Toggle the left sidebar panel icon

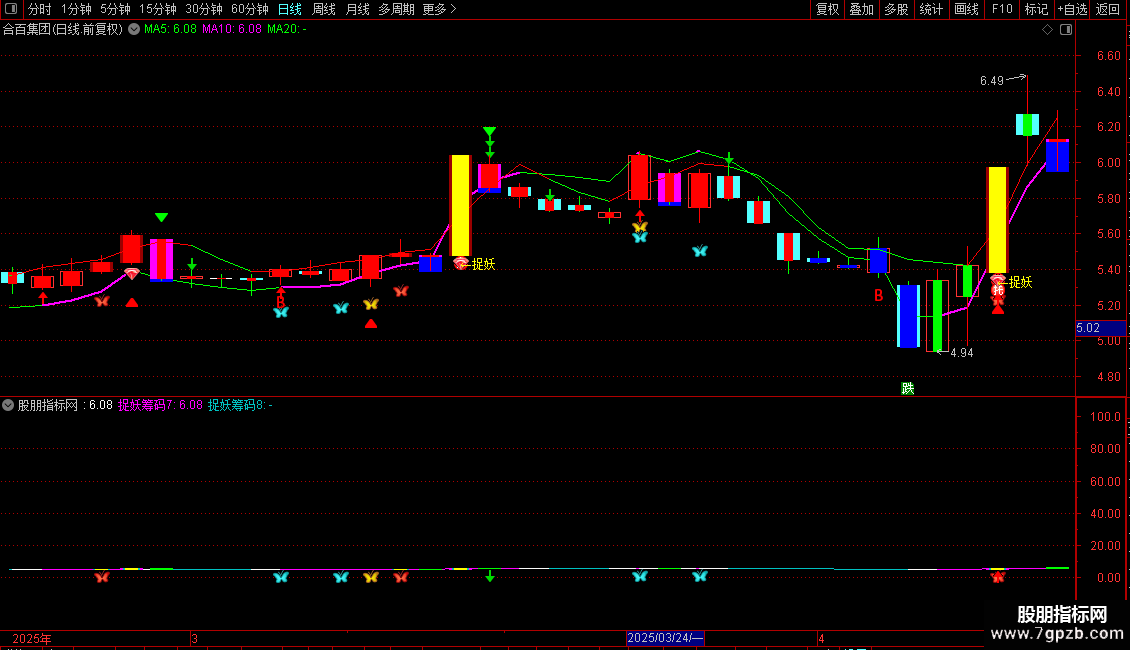11,9
